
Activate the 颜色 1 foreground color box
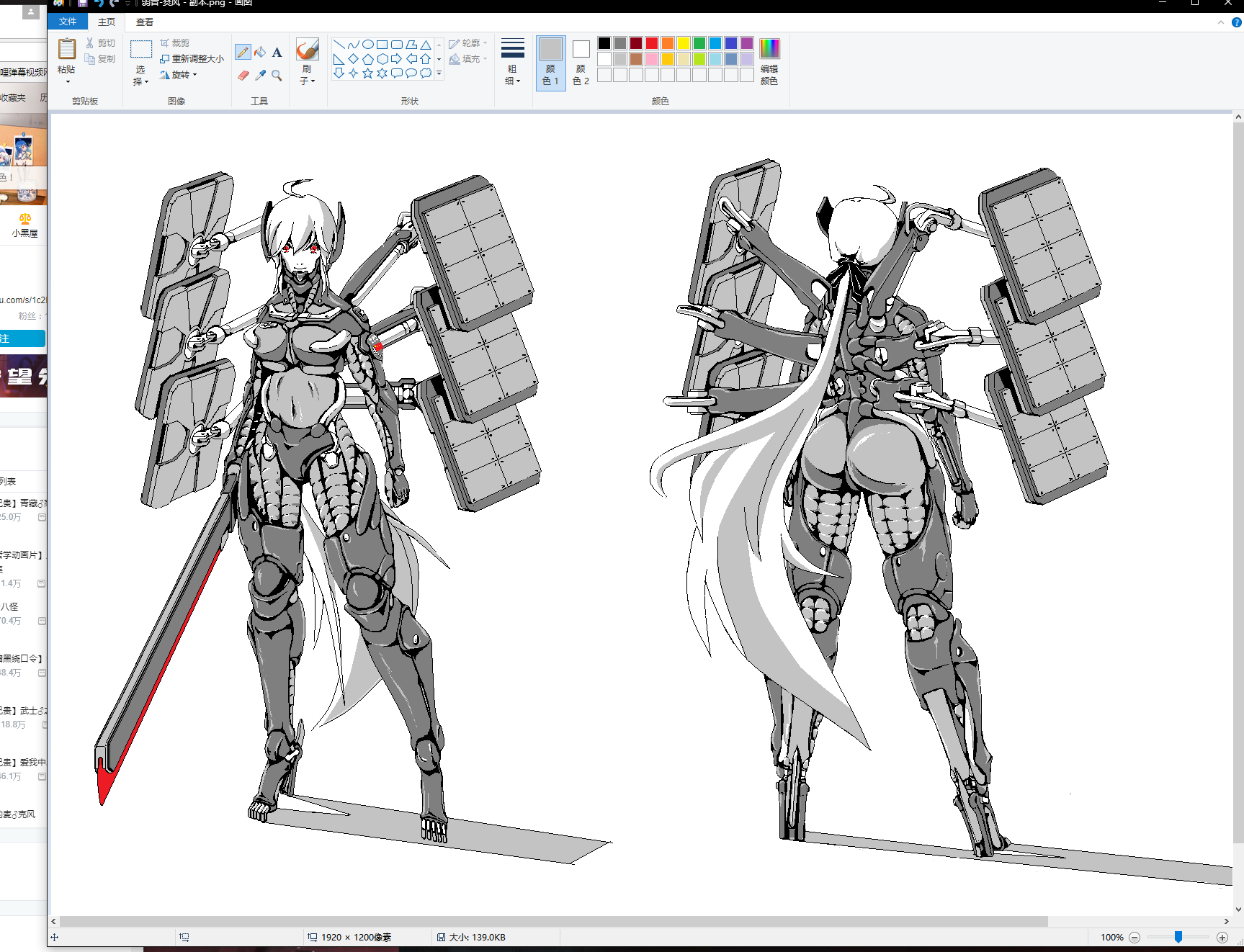(550, 62)
